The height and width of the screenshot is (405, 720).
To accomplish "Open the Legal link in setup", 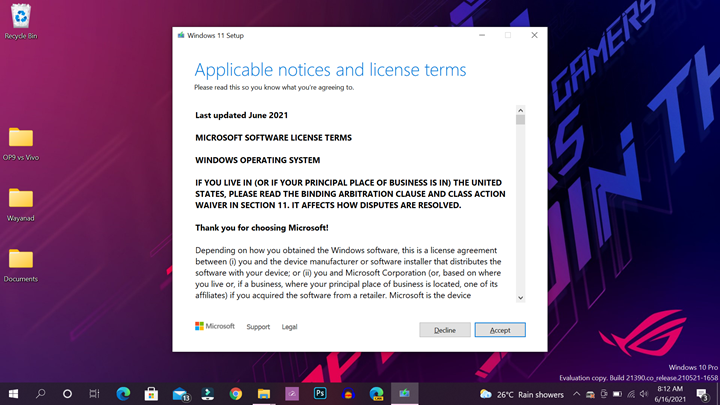I will (289, 326).
